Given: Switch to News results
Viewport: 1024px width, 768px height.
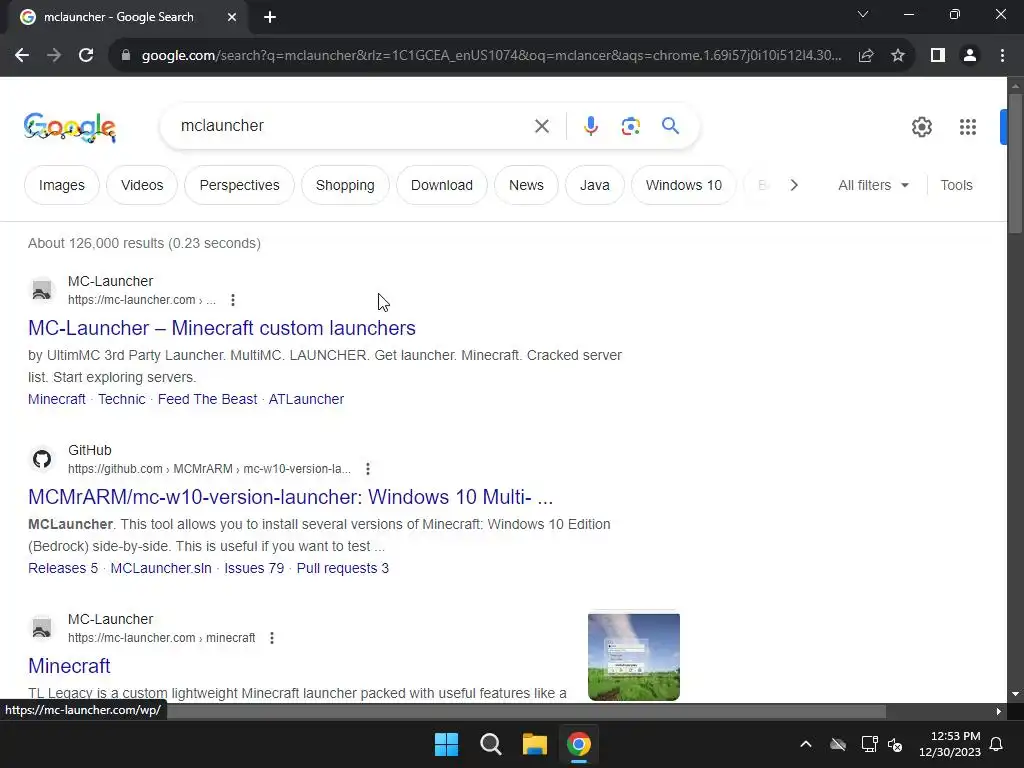Looking at the screenshot, I should [x=526, y=185].
